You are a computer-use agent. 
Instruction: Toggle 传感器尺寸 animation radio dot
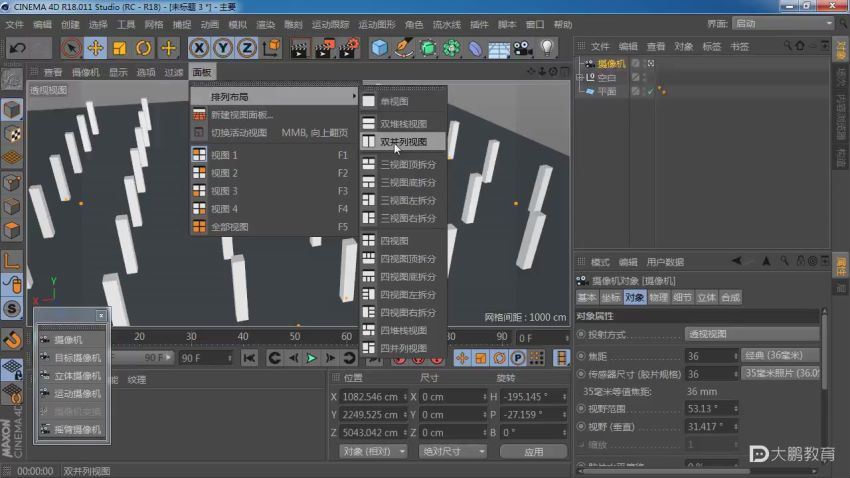point(581,374)
